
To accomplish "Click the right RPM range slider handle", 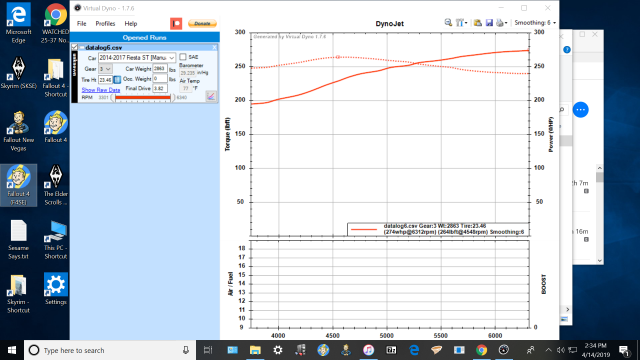I will 173,98.
